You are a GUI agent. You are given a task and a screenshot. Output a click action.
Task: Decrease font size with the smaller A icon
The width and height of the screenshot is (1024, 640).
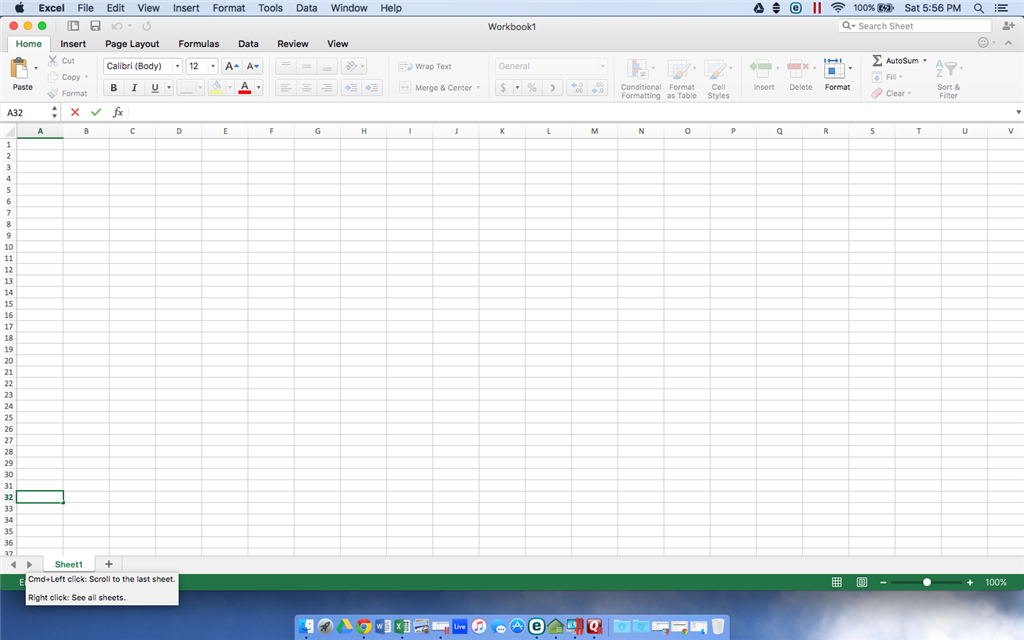point(252,66)
